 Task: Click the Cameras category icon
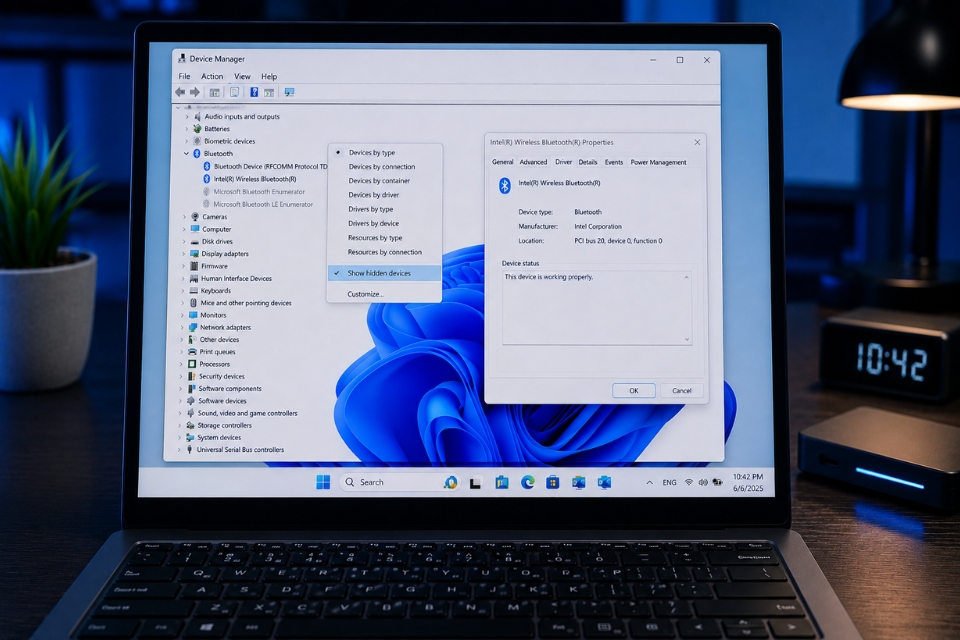[x=195, y=217]
